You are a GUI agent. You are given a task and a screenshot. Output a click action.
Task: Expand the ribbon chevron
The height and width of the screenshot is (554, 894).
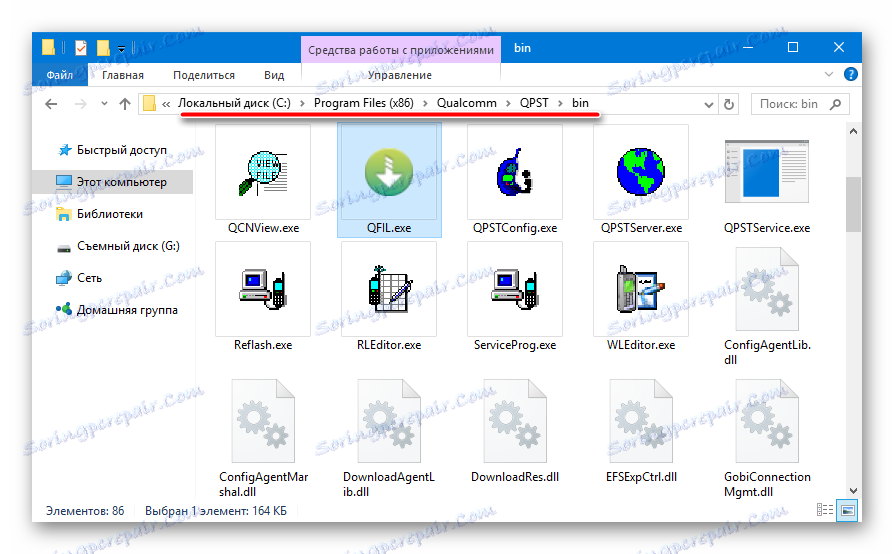pos(829,74)
